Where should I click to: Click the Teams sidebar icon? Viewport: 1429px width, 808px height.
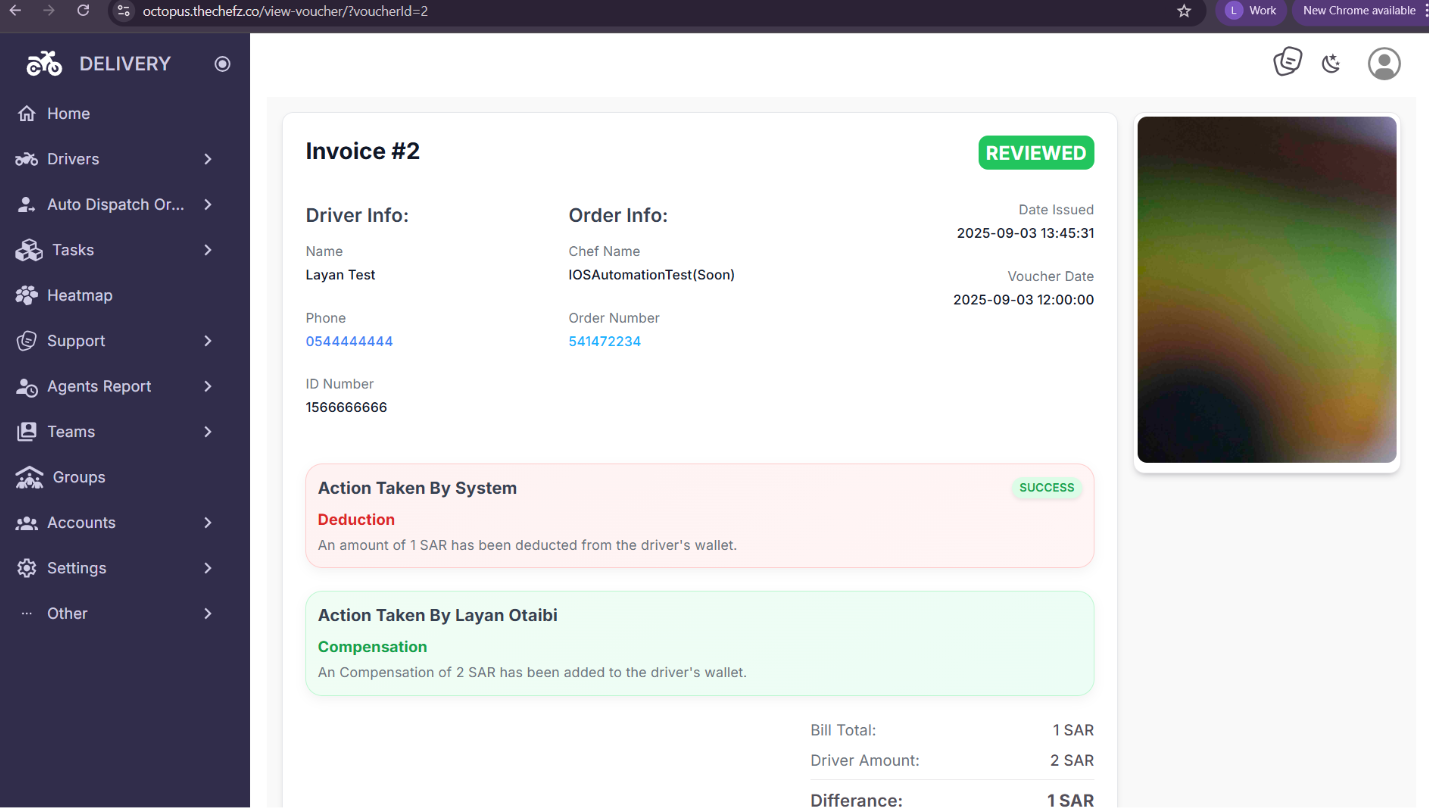[x=28, y=432]
